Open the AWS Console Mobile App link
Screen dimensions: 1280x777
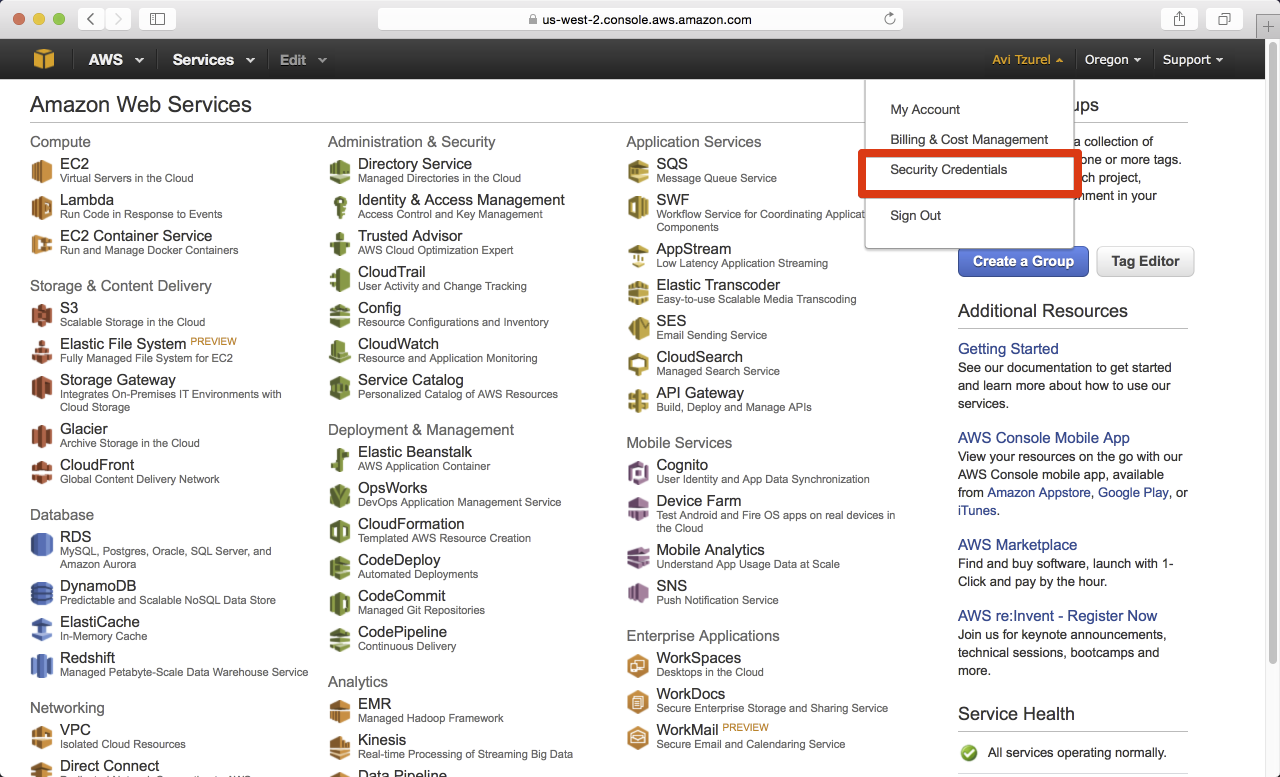(x=1044, y=438)
